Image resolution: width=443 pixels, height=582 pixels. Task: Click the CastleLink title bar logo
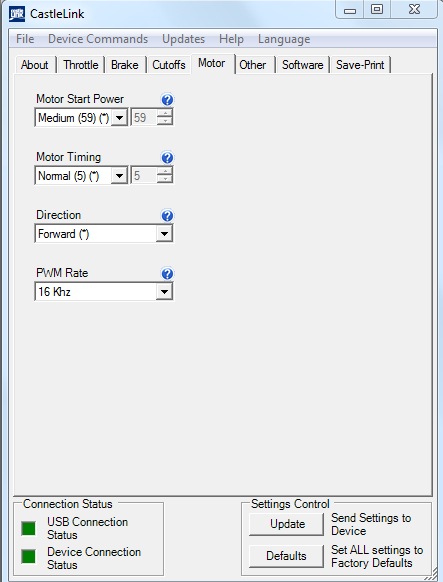(17, 14)
